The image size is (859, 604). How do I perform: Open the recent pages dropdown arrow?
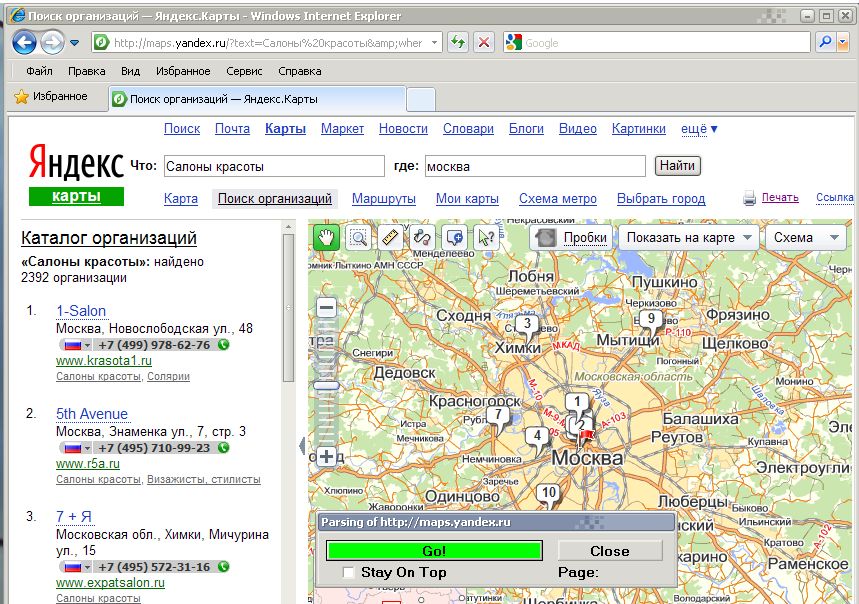pos(75,43)
